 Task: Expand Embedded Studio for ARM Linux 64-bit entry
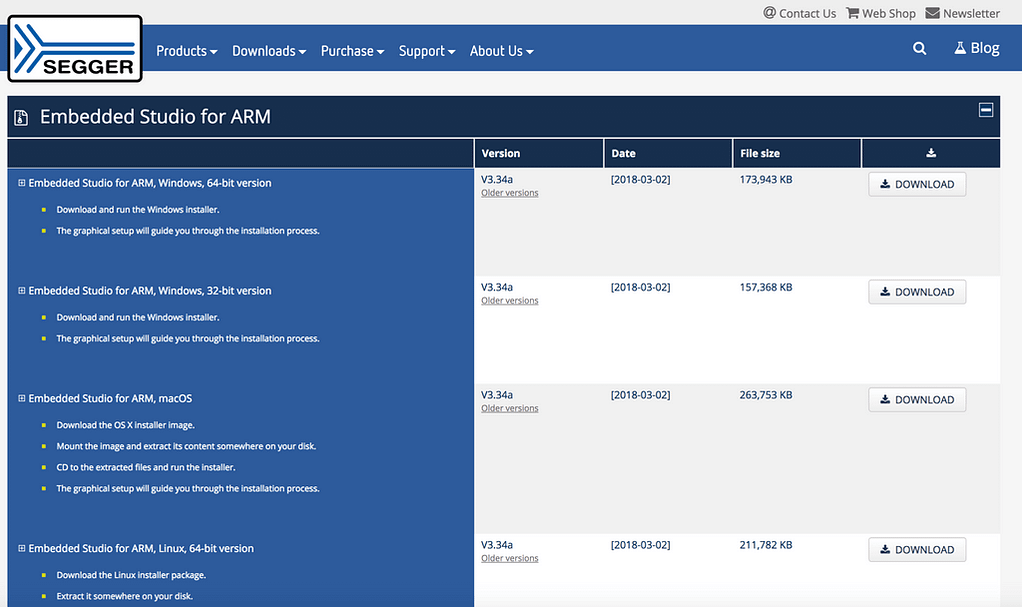[x=22, y=548]
